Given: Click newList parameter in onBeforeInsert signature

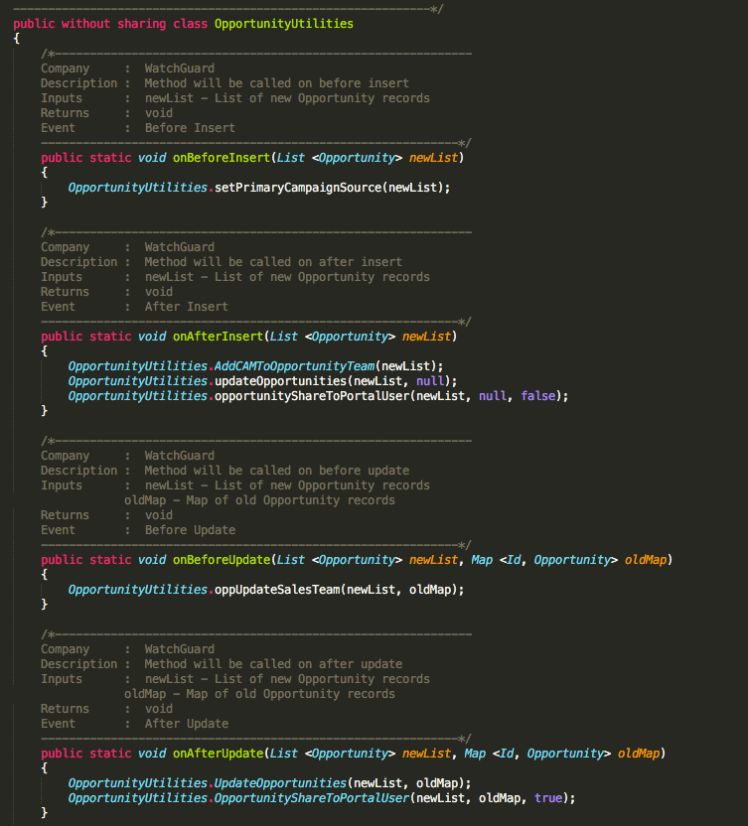Looking at the screenshot, I should [434, 157].
